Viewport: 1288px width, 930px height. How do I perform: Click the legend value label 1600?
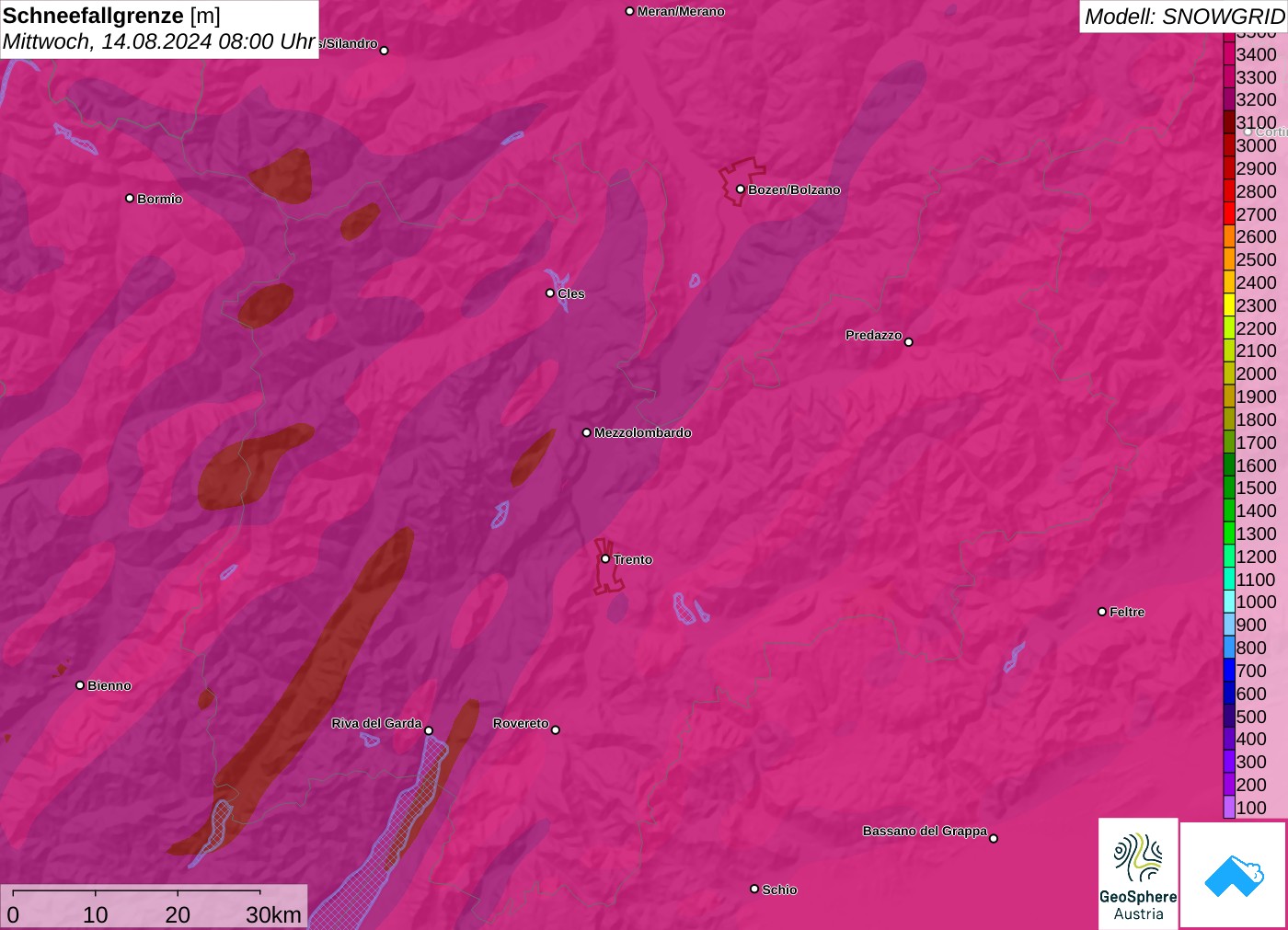[1256, 465]
